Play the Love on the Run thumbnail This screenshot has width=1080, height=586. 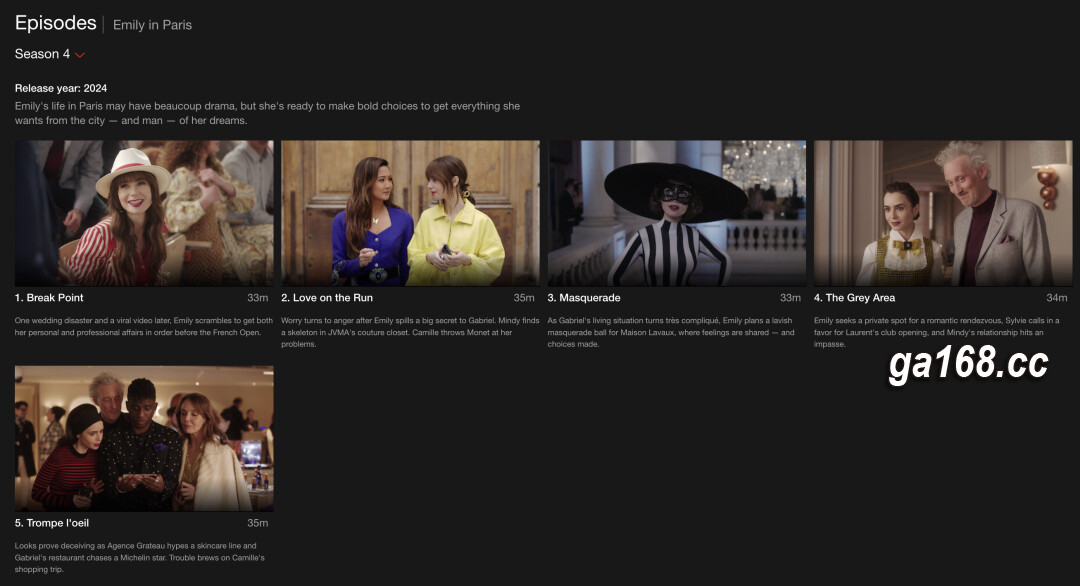(x=411, y=213)
